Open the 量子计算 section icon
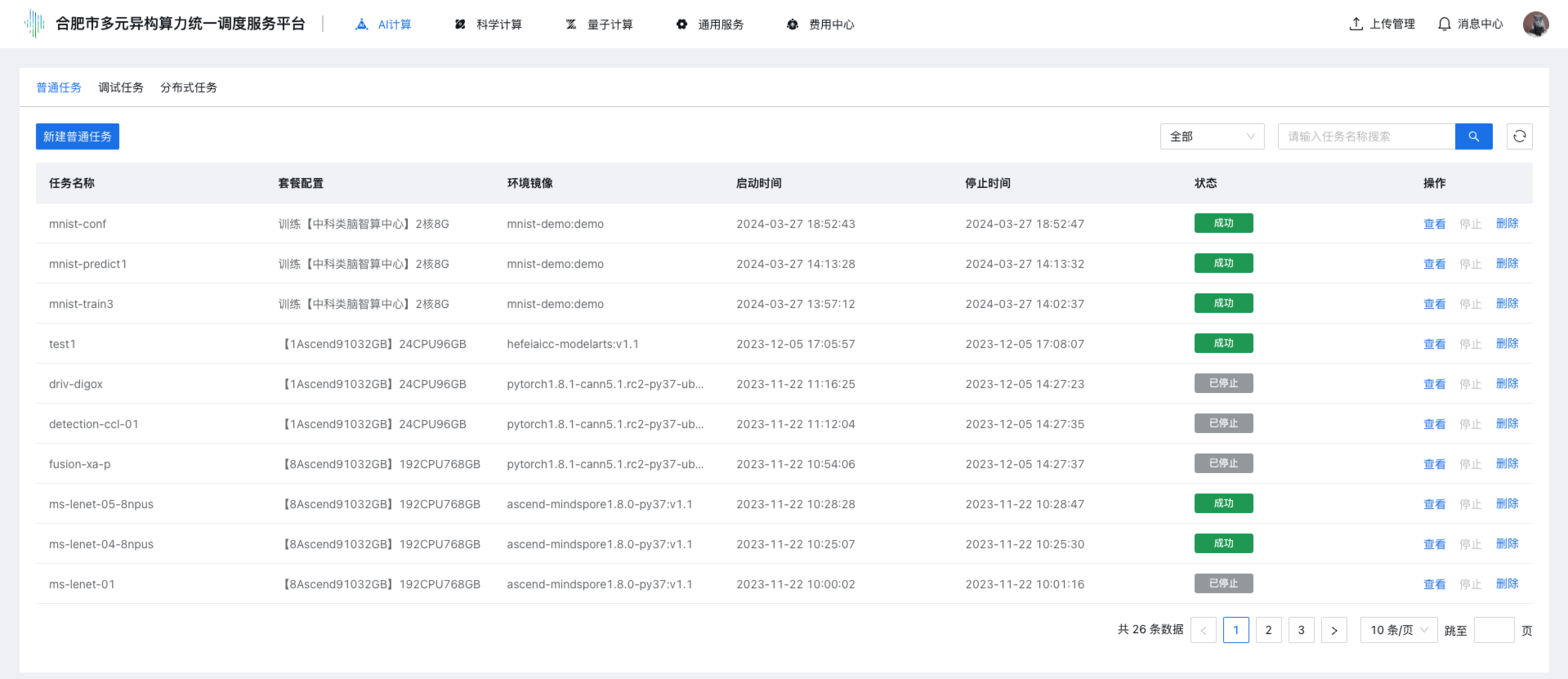1568x679 pixels. [x=571, y=25]
